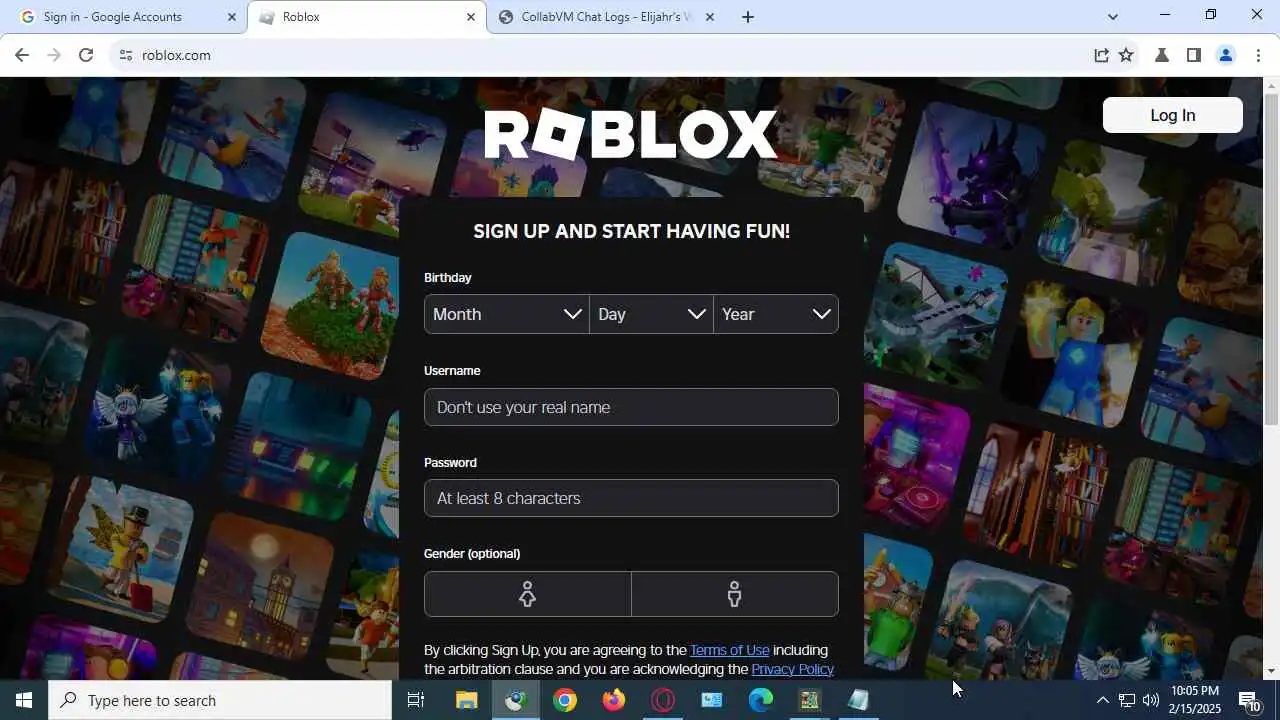Open network status tray icon
This screenshot has width=1280, height=720.
point(1127,700)
